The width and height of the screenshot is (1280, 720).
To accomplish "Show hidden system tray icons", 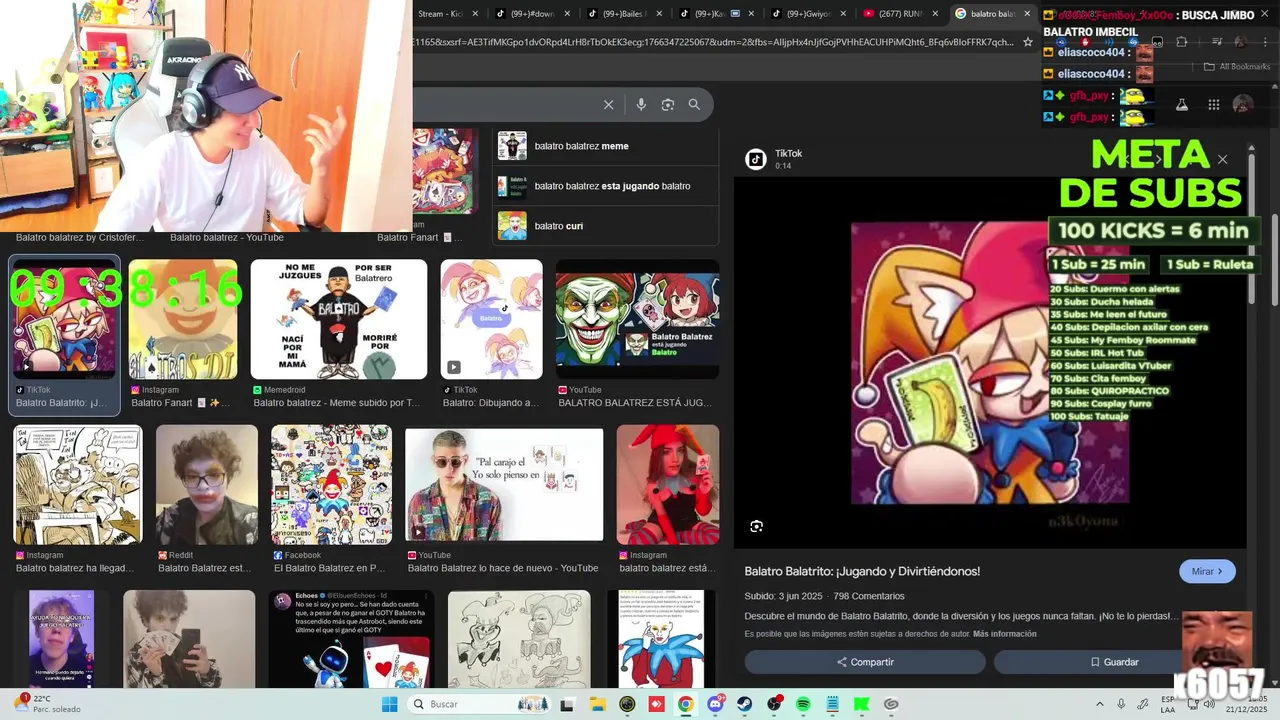I will 1100,704.
